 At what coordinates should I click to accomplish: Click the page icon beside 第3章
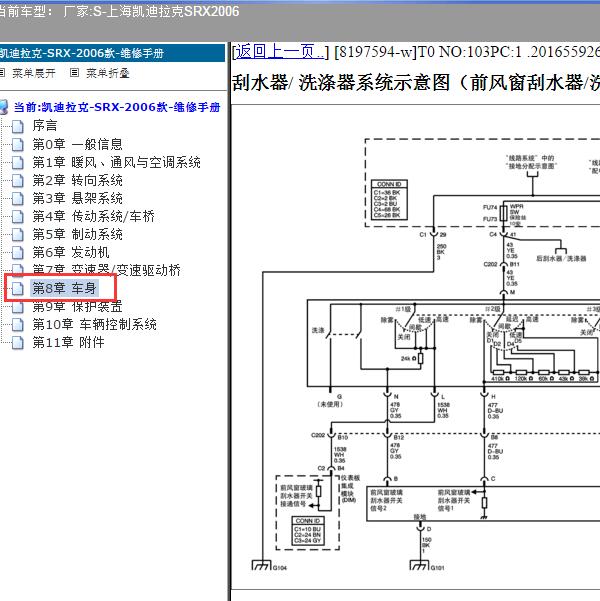coord(18,198)
